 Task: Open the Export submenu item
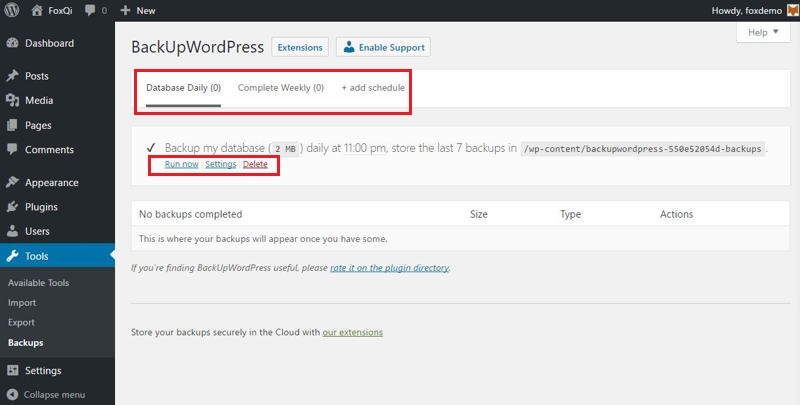(x=21, y=322)
